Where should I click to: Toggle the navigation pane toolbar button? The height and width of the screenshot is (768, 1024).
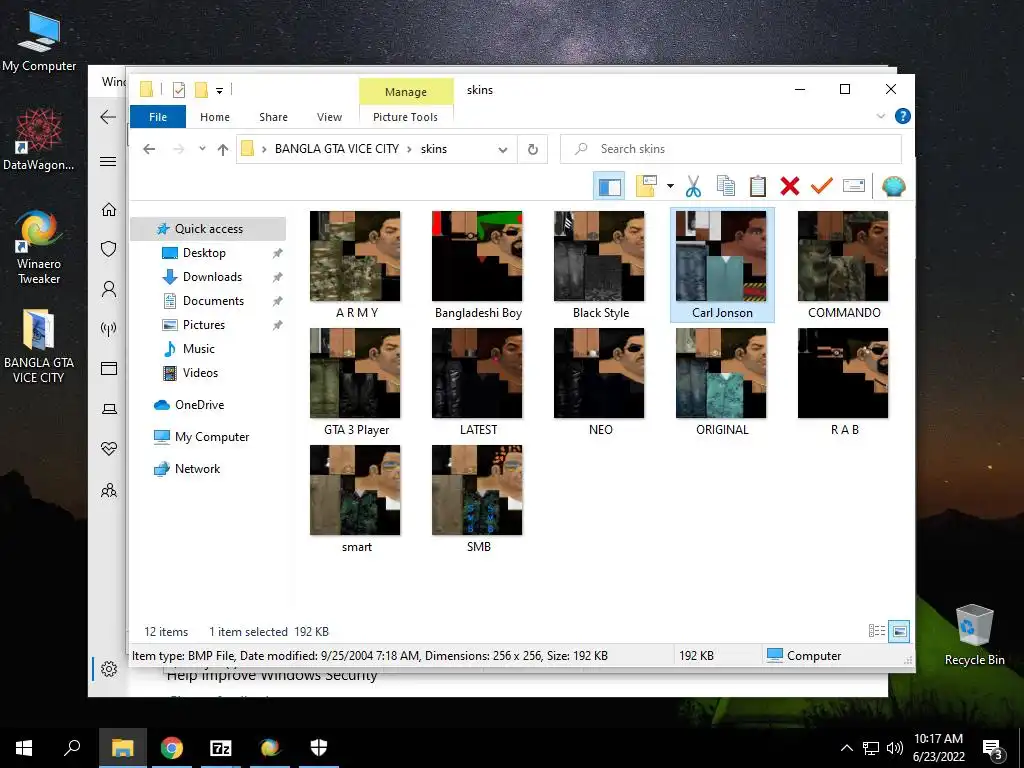pyautogui.click(x=609, y=186)
